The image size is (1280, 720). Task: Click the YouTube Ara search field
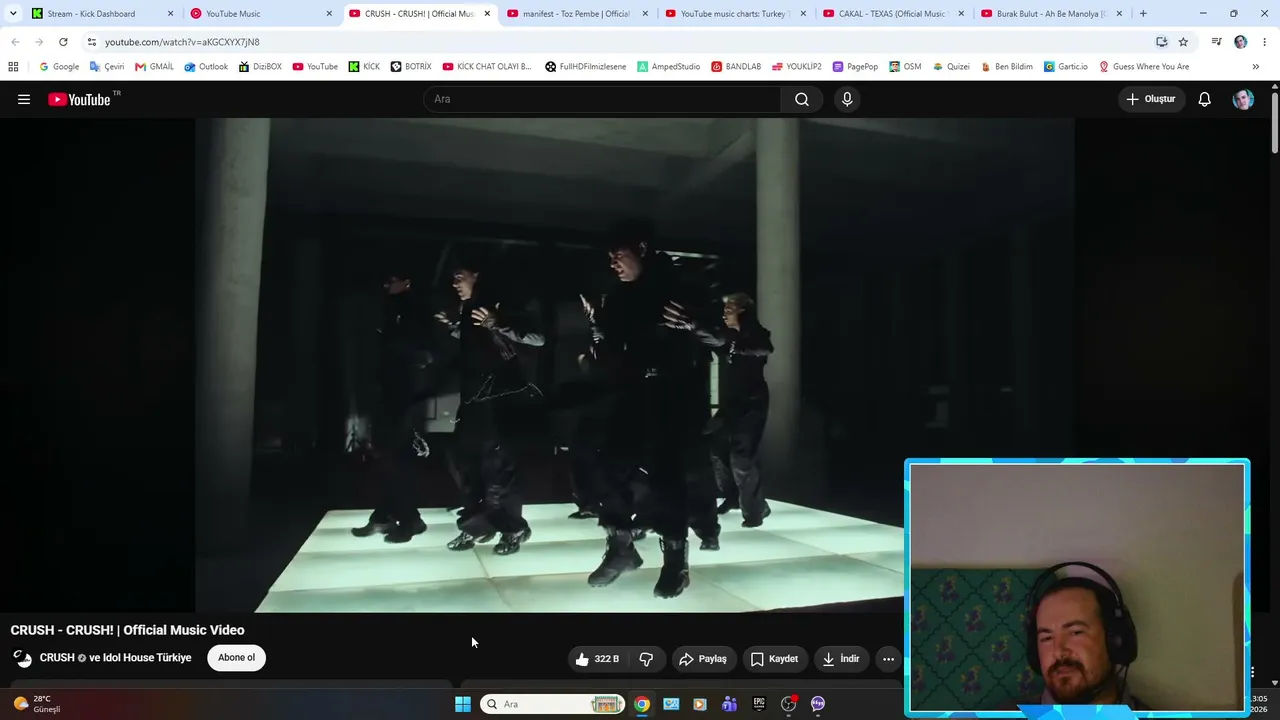tap(602, 99)
